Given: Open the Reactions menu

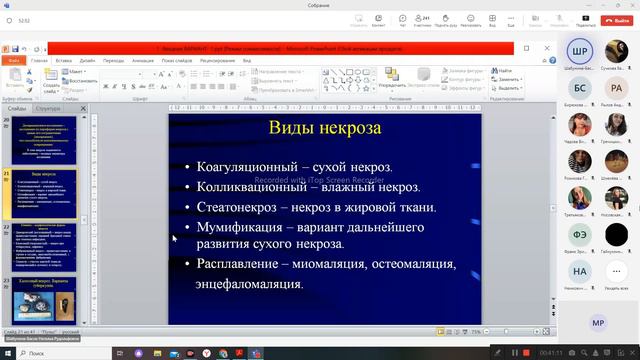Looking at the screenshot, I should coord(471,20).
